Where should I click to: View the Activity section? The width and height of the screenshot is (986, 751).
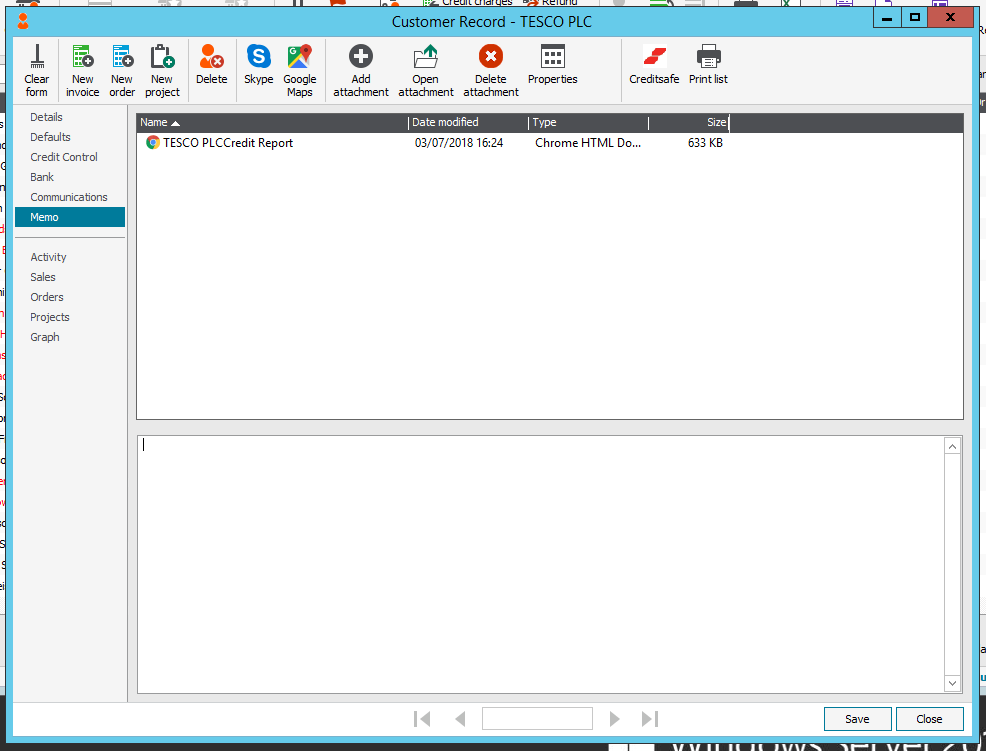coord(48,257)
